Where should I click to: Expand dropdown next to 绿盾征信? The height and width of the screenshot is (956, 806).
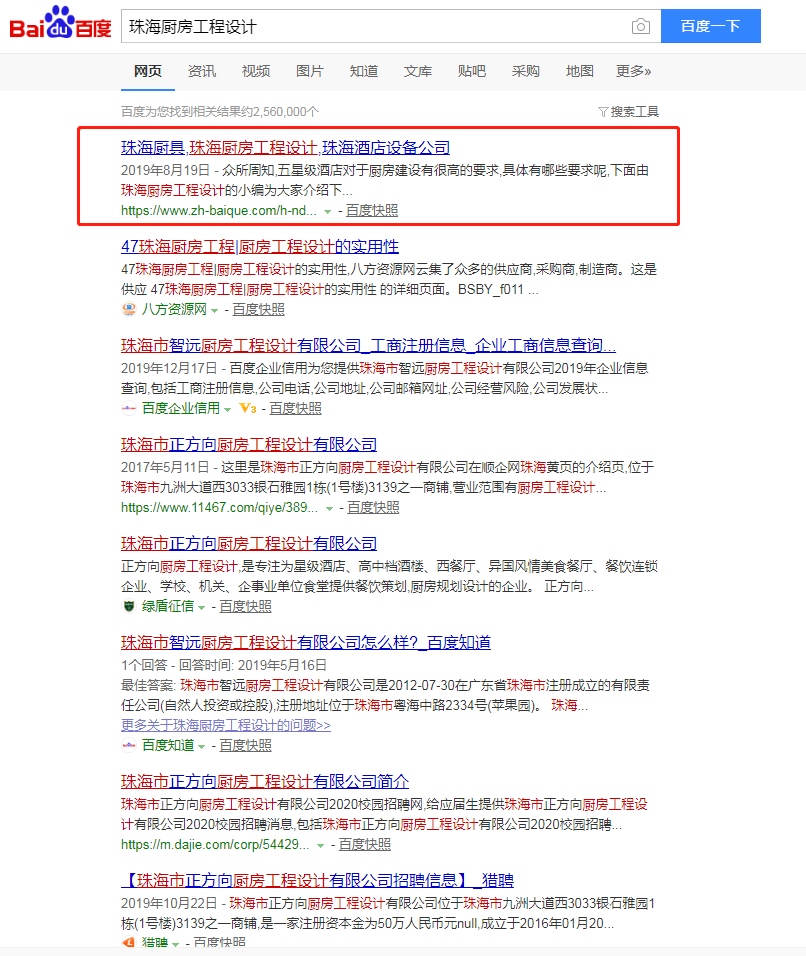tap(202, 607)
